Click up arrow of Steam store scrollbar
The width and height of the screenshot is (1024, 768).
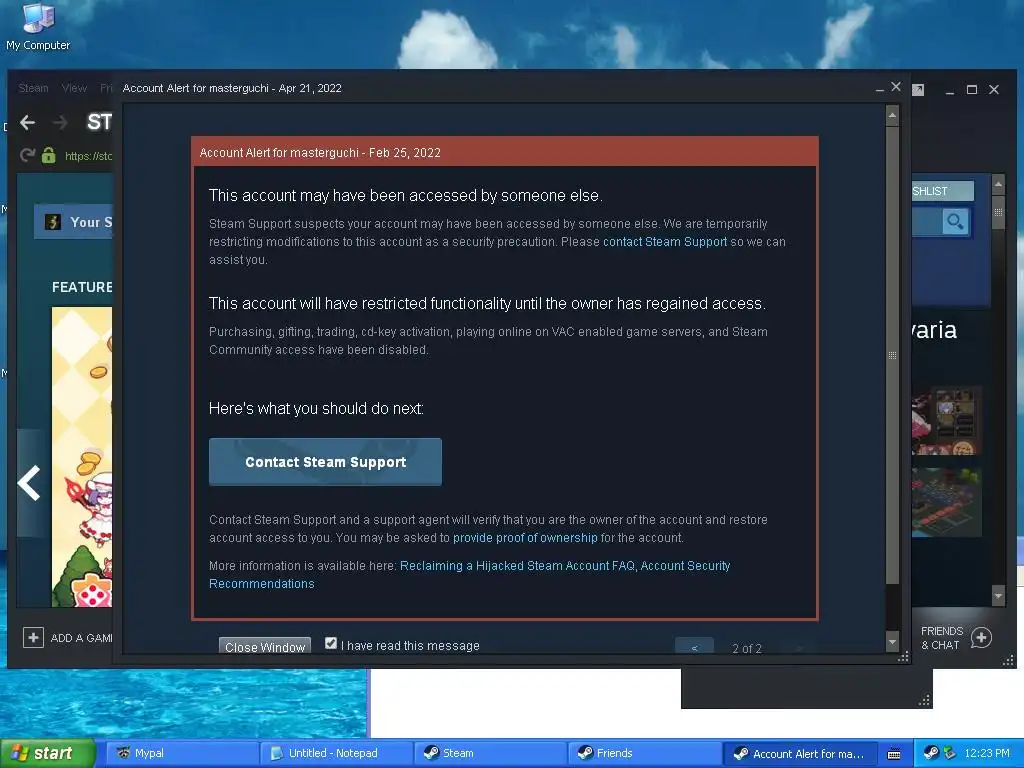coord(998,184)
